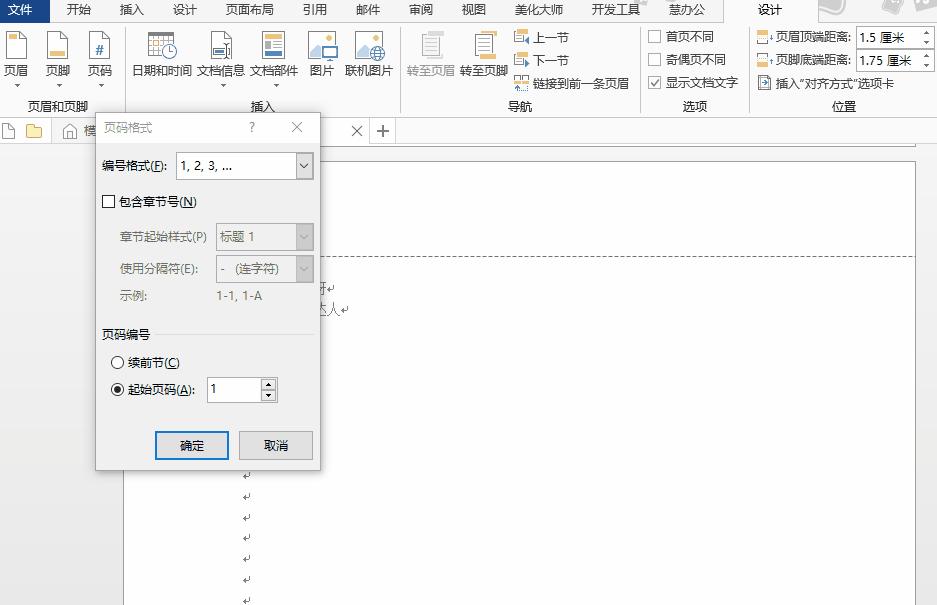Viewport: 937px width, 605px height.
Task: Enable 奇偶页不同 odd-even pages option
Action: (653, 57)
